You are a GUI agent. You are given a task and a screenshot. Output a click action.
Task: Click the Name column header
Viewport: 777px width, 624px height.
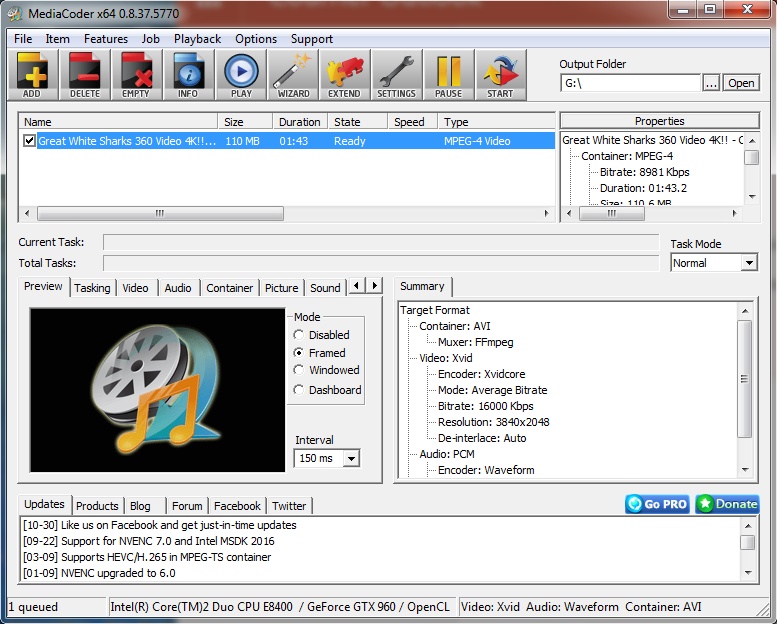pyautogui.click(x=118, y=122)
